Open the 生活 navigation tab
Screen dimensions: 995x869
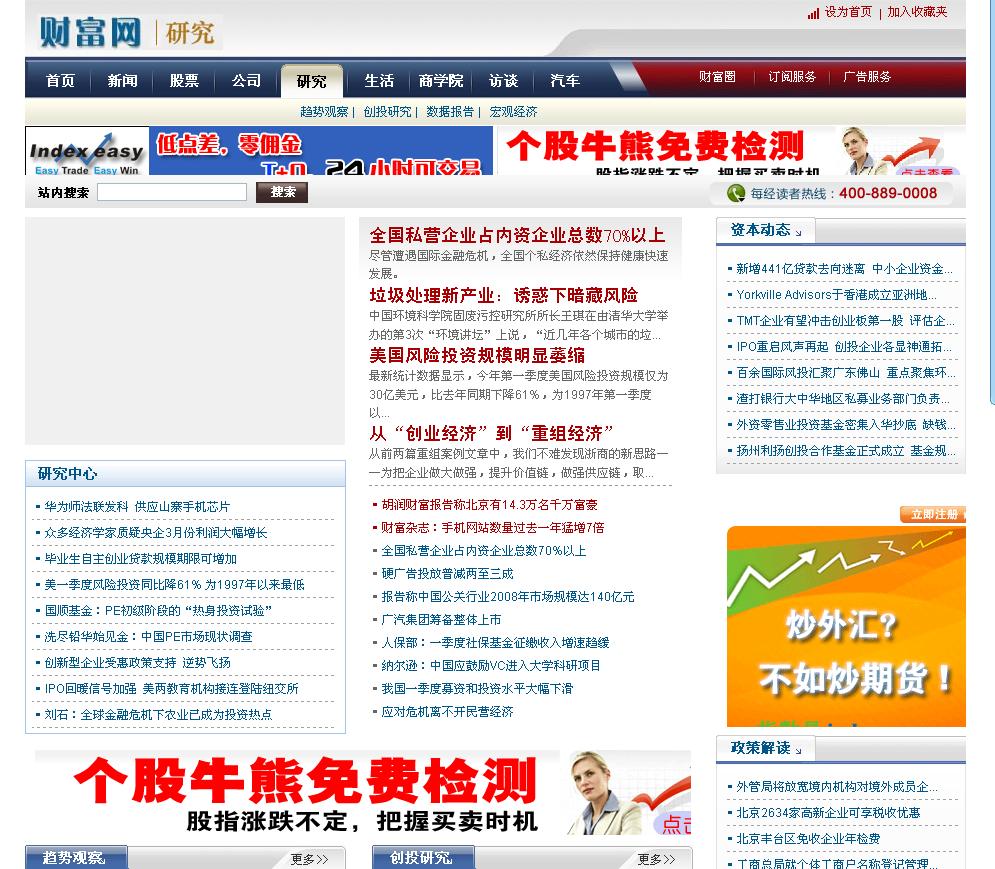[379, 81]
